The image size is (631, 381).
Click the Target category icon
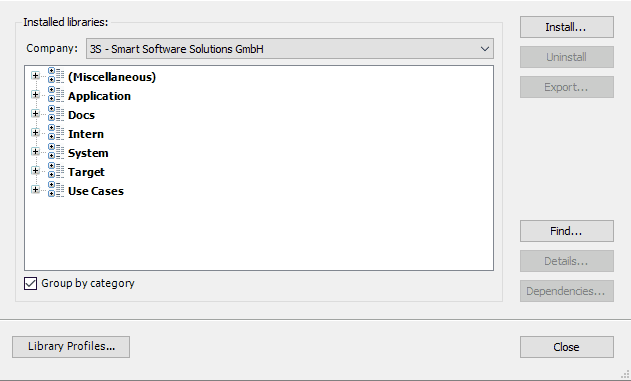(56, 170)
